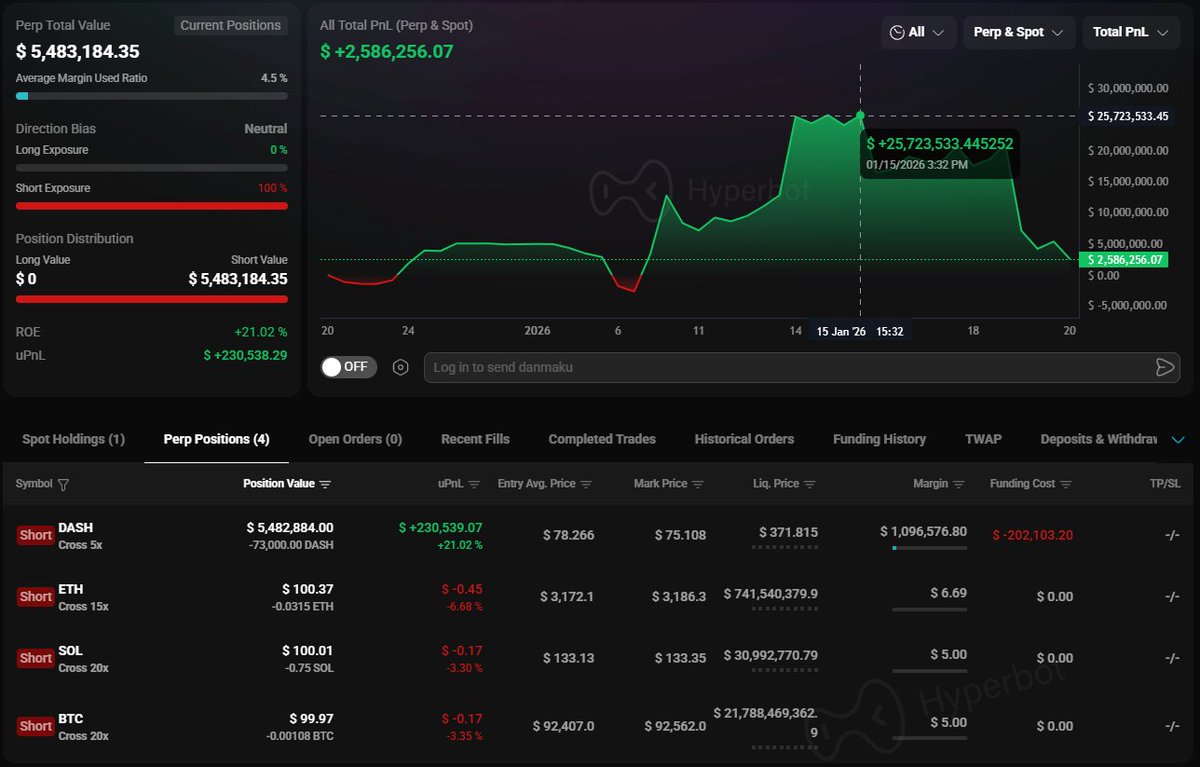Click the DASH short position row symbol
The height and width of the screenshot is (767, 1200).
point(75,527)
